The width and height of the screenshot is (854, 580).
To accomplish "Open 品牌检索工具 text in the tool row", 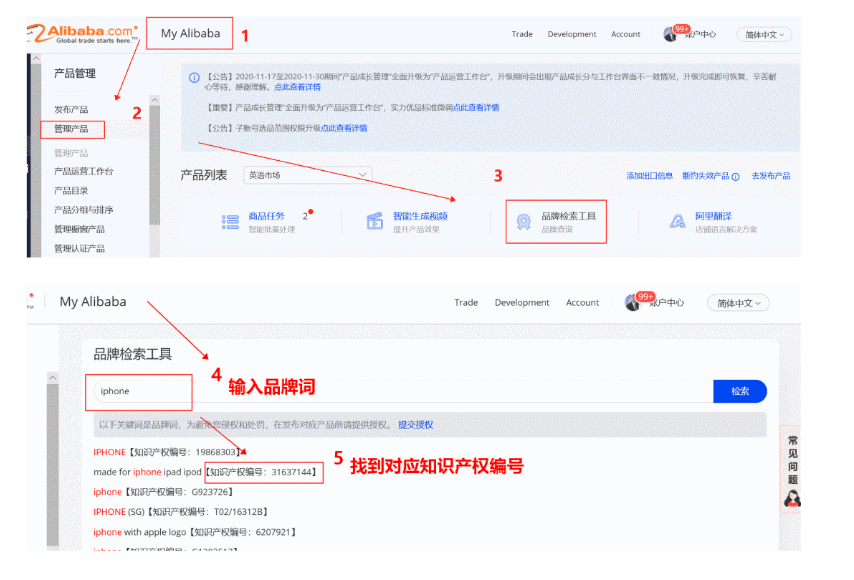I will click(x=569, y=216).
